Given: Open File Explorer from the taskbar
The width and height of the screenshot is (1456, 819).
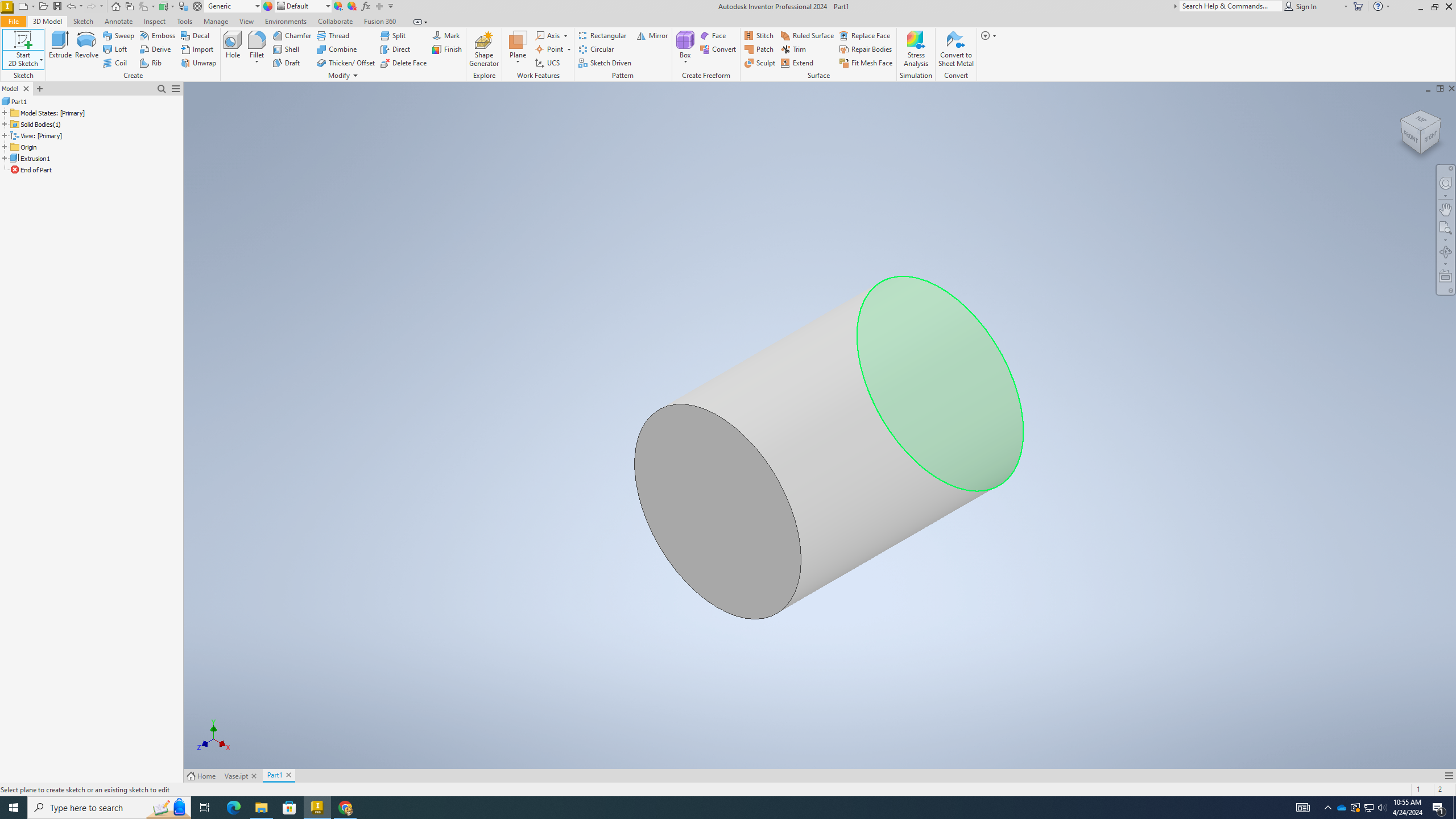Looking at the screenshot, I should 261,808.
